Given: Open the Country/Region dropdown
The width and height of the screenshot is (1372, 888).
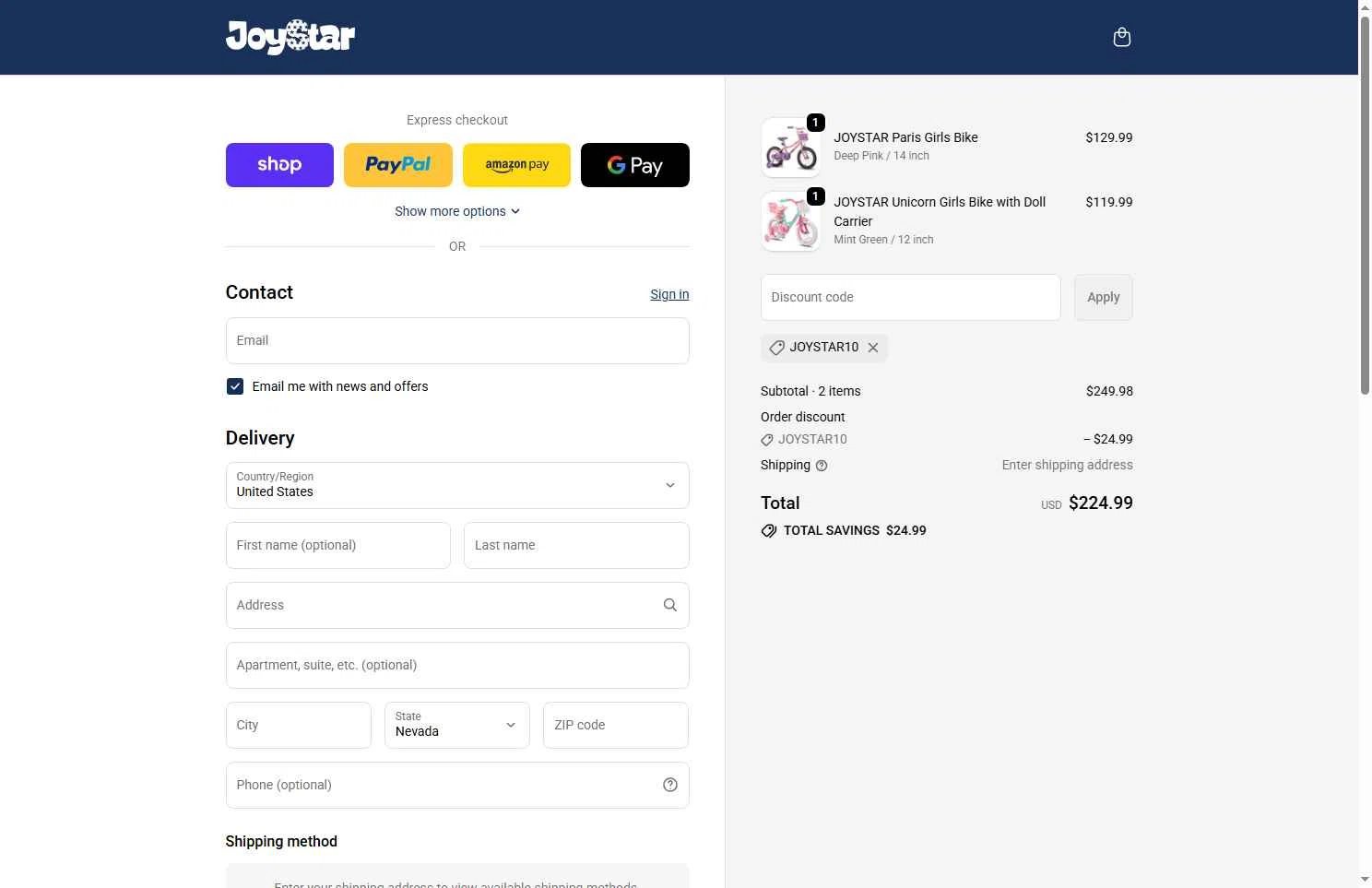Looking at the screenshot, I should tap(457, 485).
